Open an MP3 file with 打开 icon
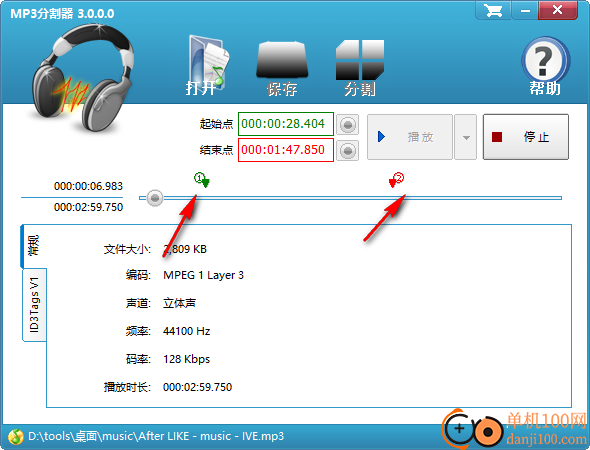 click(x=208, y=66)
